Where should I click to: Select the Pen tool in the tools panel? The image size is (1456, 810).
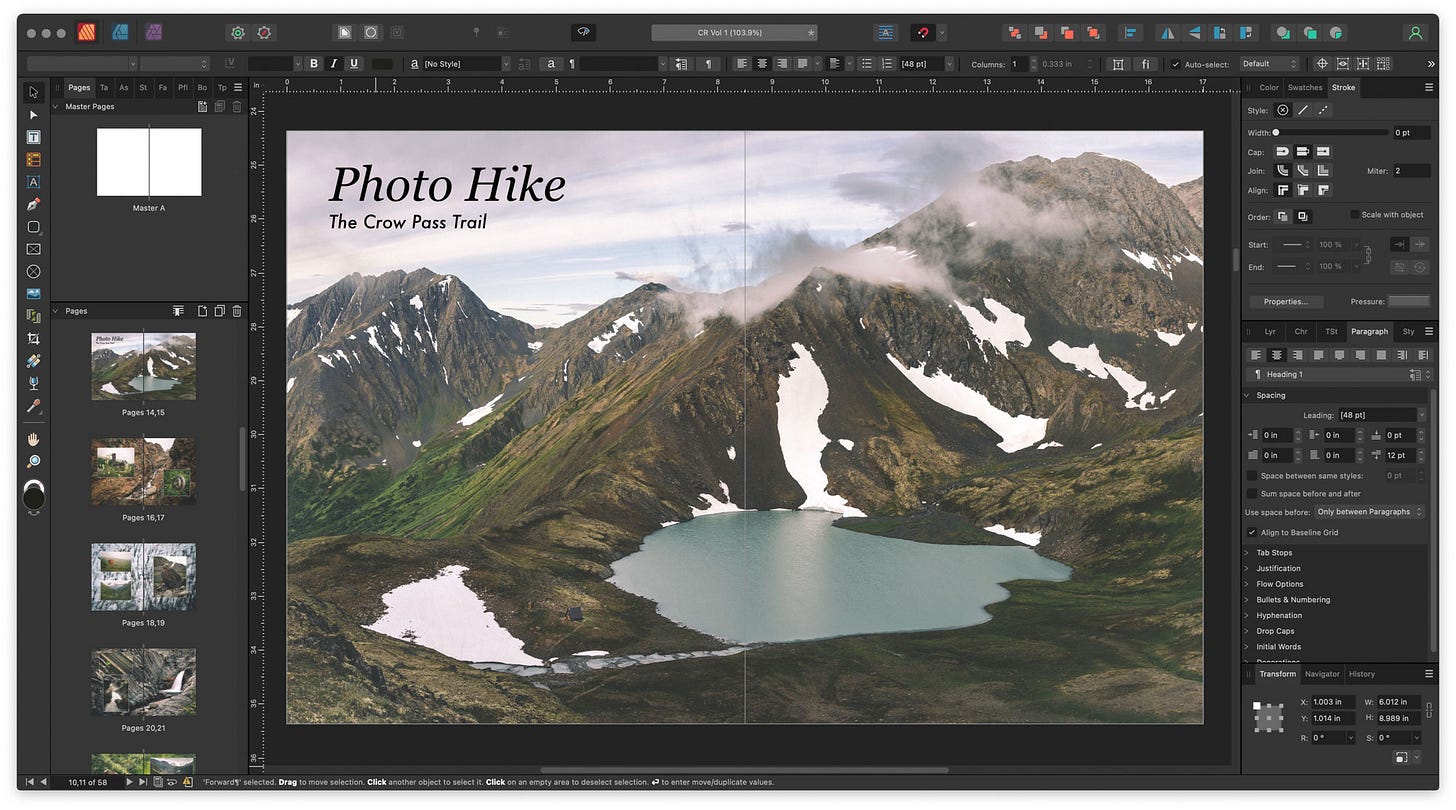tap(34, 204)
